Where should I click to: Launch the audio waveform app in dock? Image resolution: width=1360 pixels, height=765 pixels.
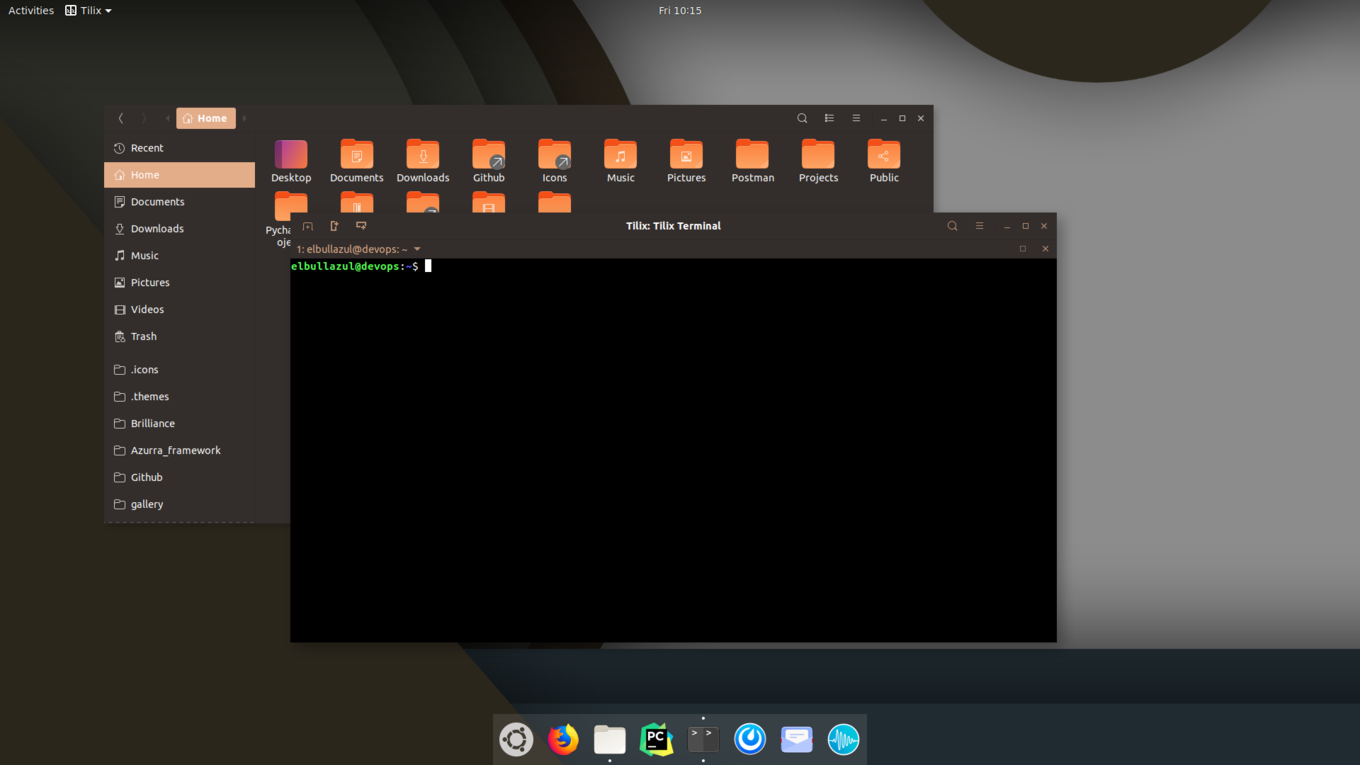point(843,740)
